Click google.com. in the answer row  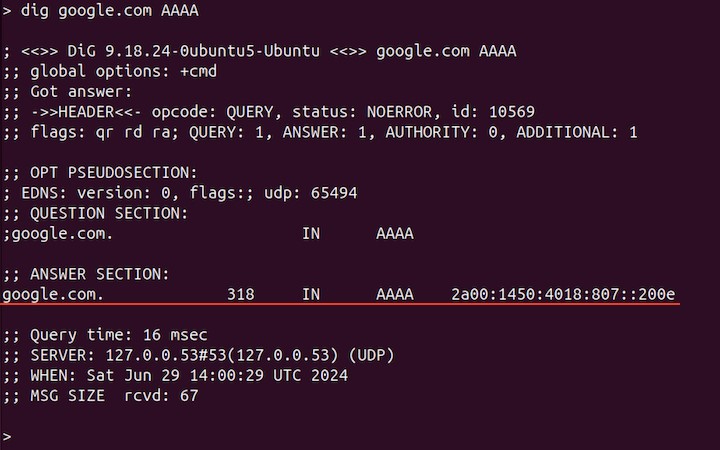[x=52, y=295]
